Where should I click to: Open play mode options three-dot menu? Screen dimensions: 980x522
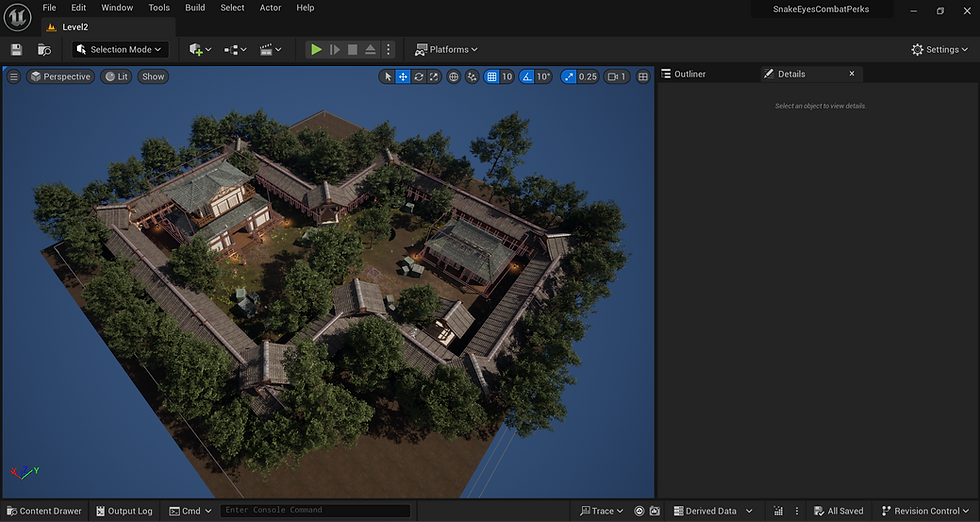388,49
